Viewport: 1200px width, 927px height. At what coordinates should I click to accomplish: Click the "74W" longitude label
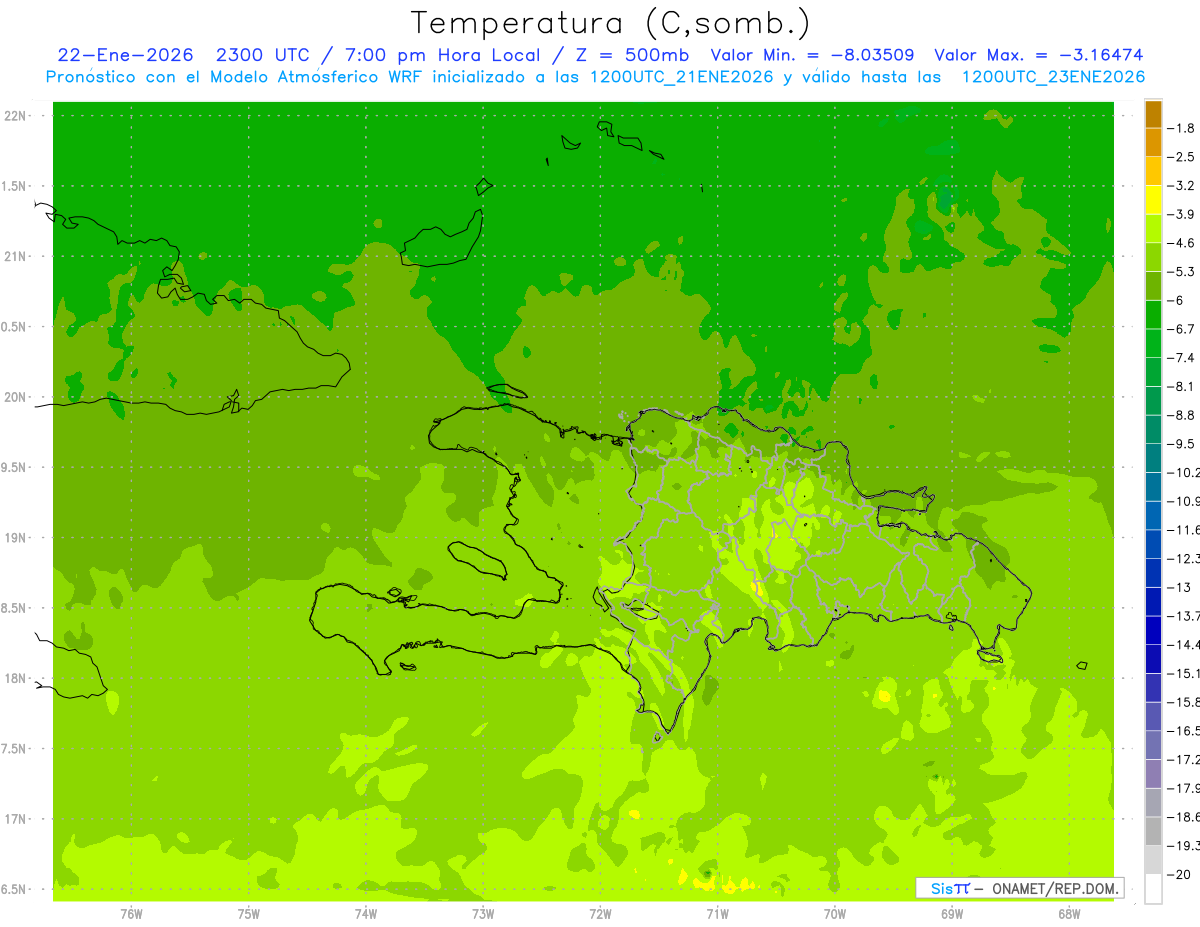coord(365,914)
